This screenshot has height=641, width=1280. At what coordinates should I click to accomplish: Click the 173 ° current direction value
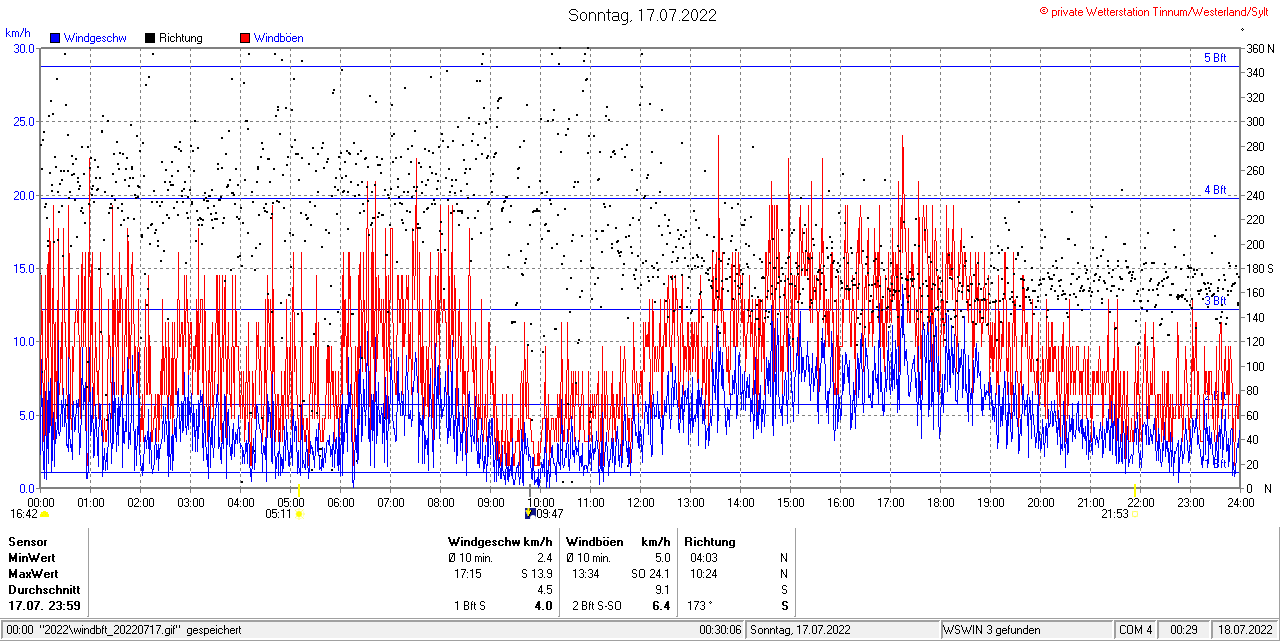pos(699,606)
